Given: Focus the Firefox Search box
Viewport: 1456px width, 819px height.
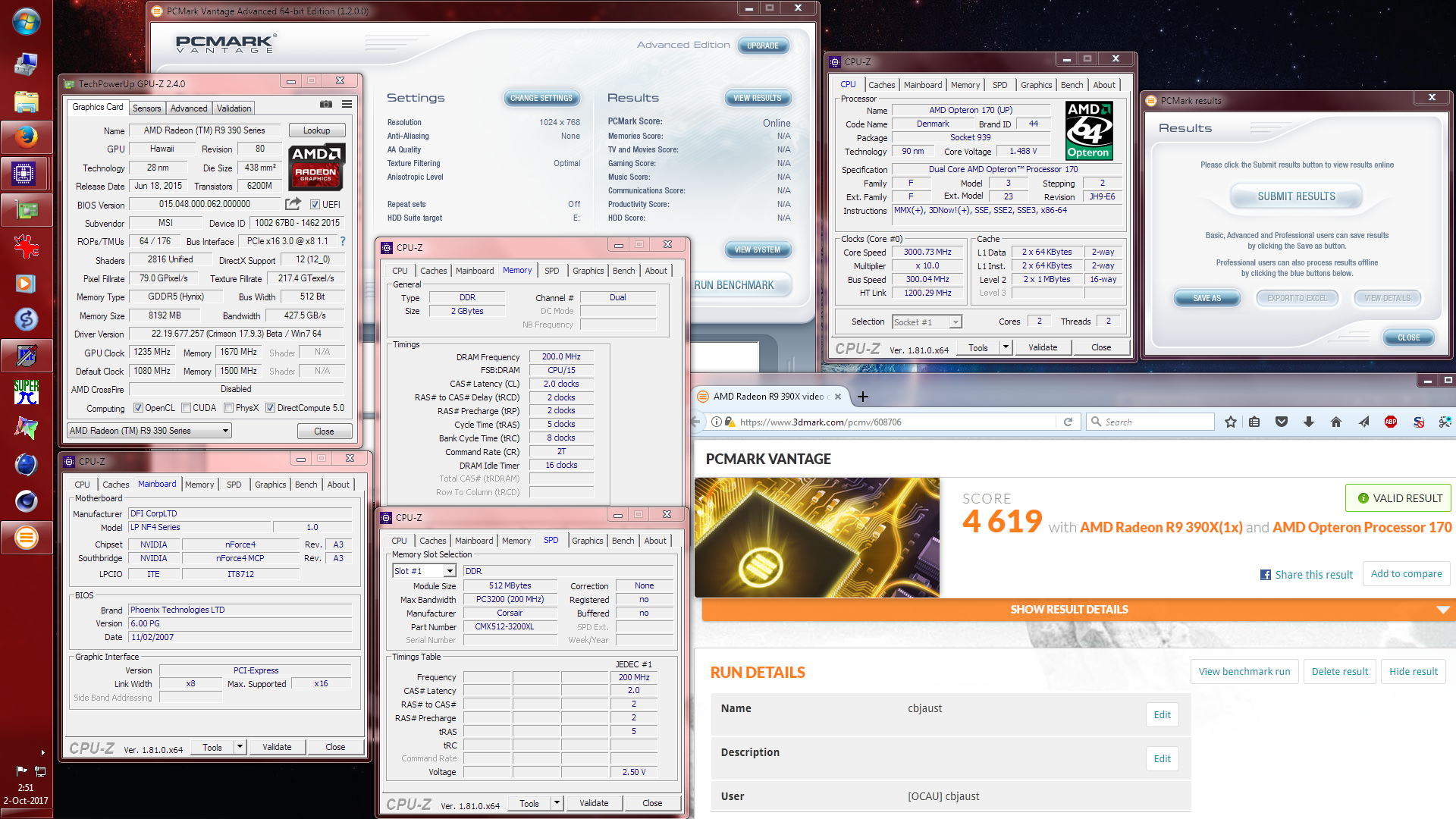Looking at the screenshot, I should (x=1151, y=422).
